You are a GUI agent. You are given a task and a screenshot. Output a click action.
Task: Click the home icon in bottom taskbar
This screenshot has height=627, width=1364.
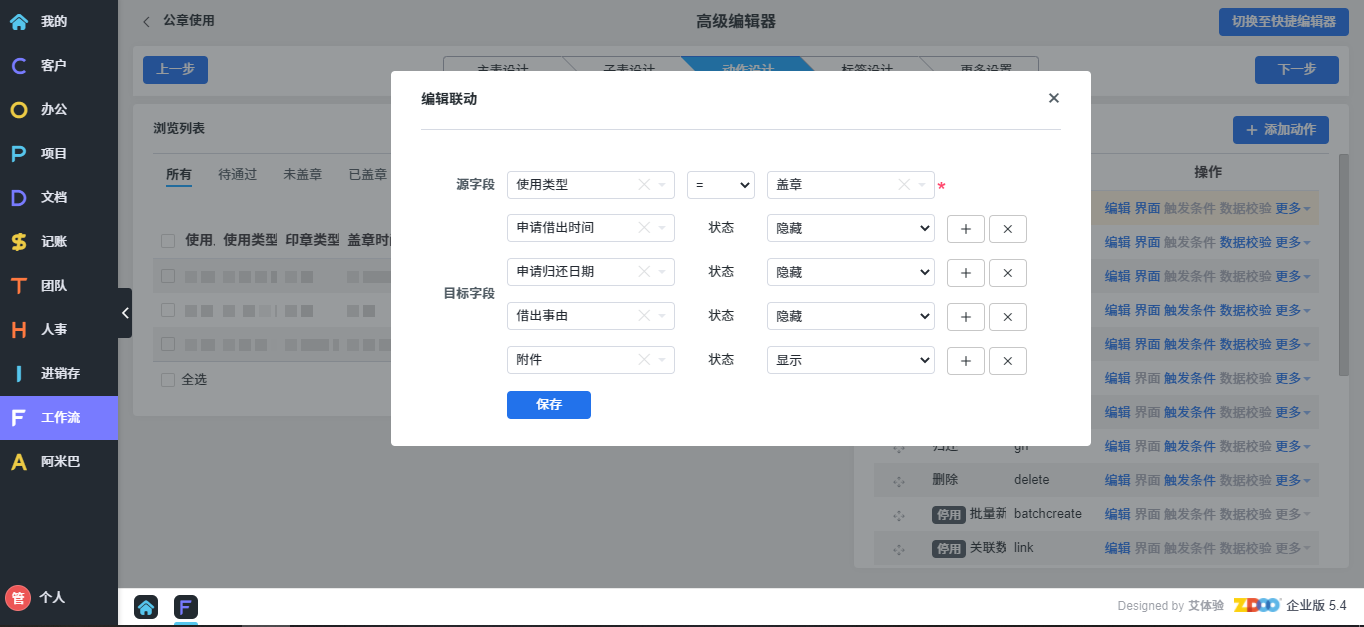tap(146, 606)
